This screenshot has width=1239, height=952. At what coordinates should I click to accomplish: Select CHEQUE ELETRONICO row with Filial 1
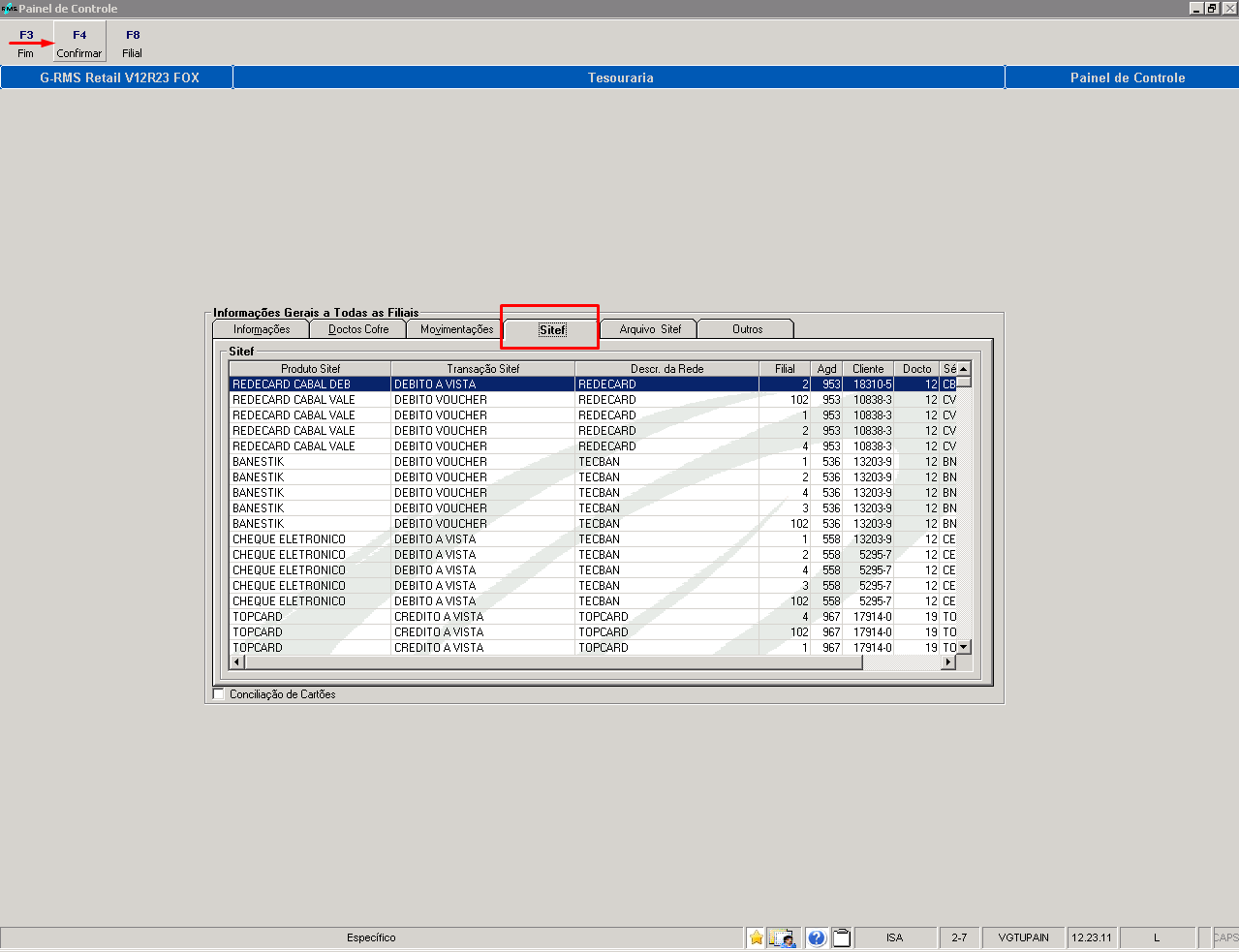coord(592,538)
